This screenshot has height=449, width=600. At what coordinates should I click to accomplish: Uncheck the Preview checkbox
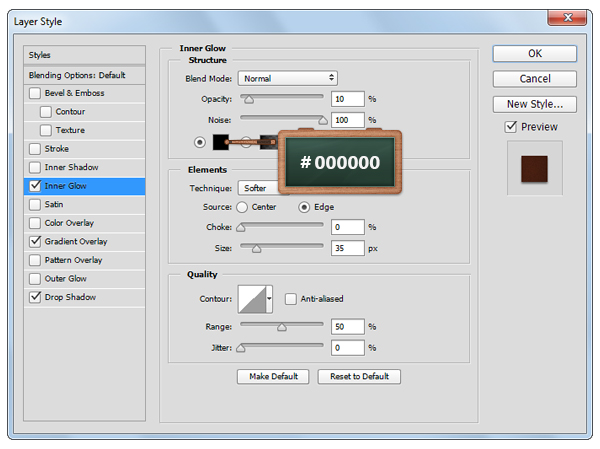511,127
